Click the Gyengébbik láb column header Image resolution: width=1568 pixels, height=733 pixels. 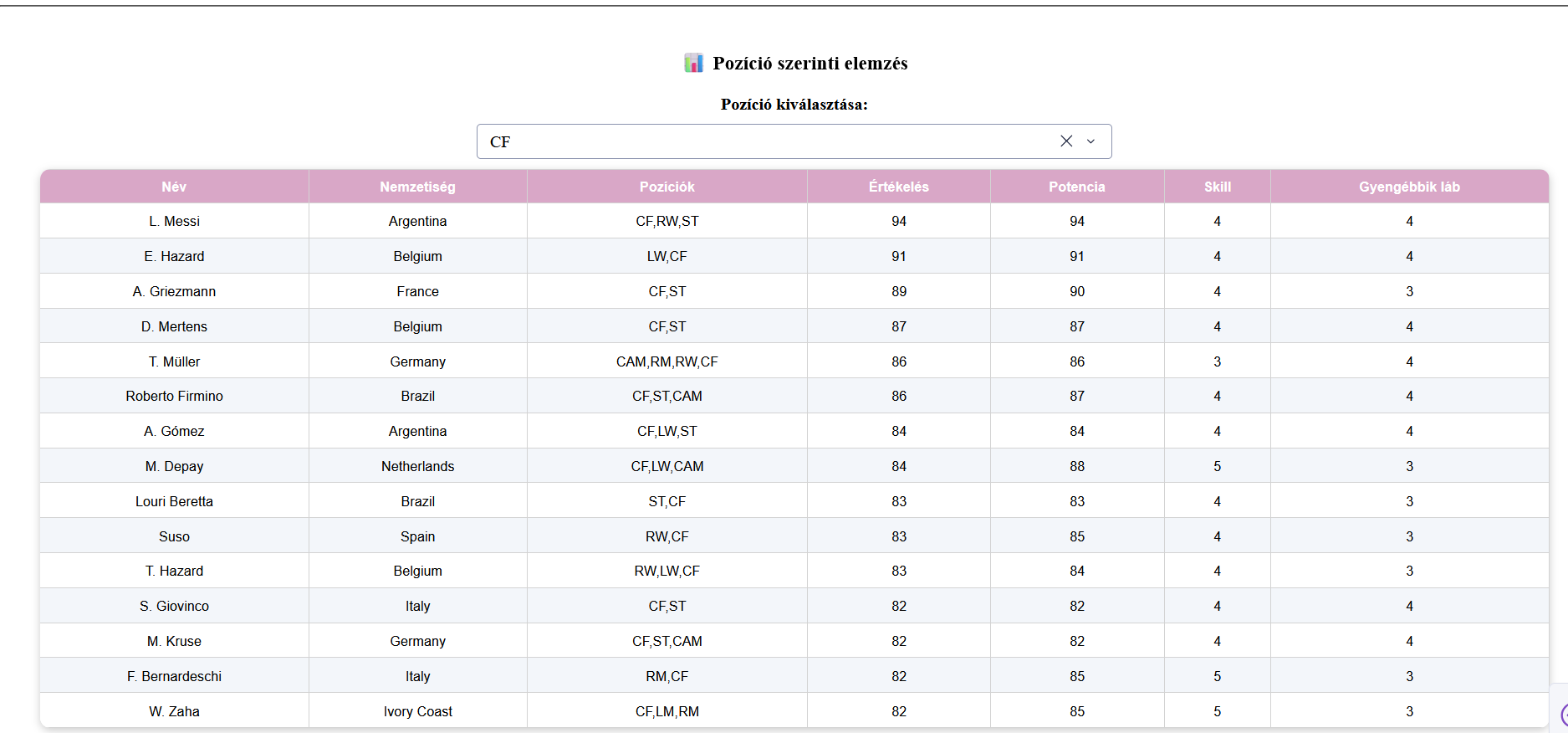tap(1408, 187)
